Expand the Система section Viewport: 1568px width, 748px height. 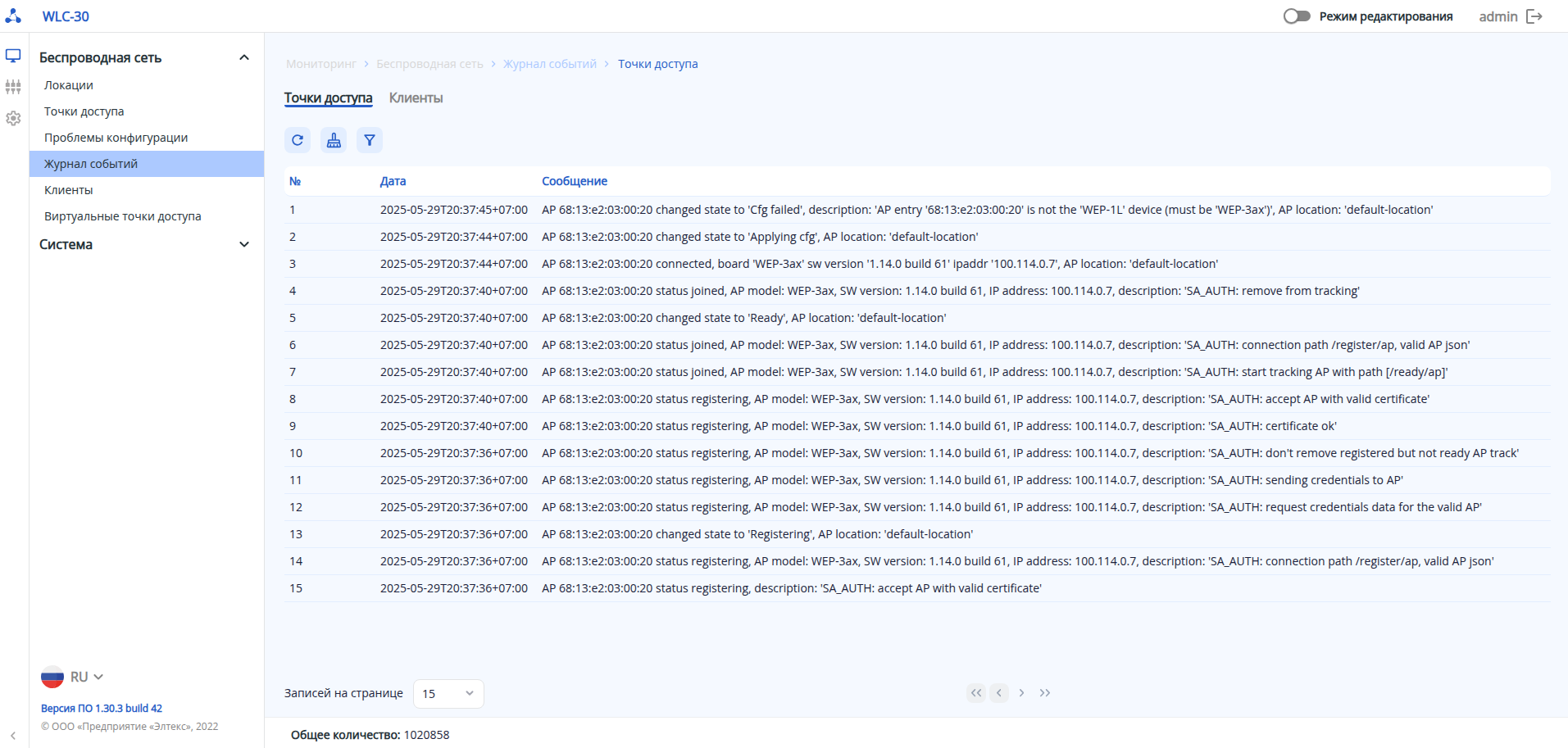pyautogui.click(x=244, y=244)
